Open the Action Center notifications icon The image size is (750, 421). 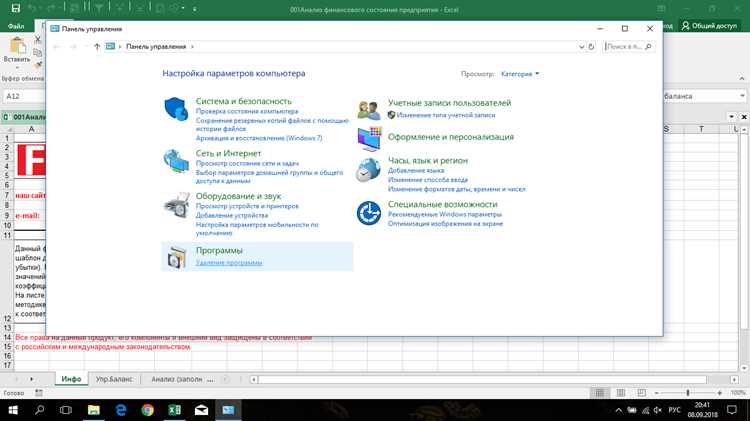732,410
